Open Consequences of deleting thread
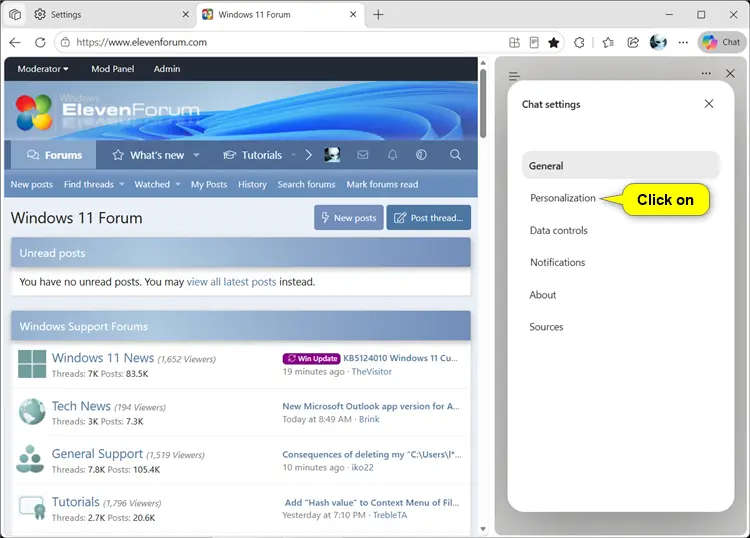 pos(372,454)
